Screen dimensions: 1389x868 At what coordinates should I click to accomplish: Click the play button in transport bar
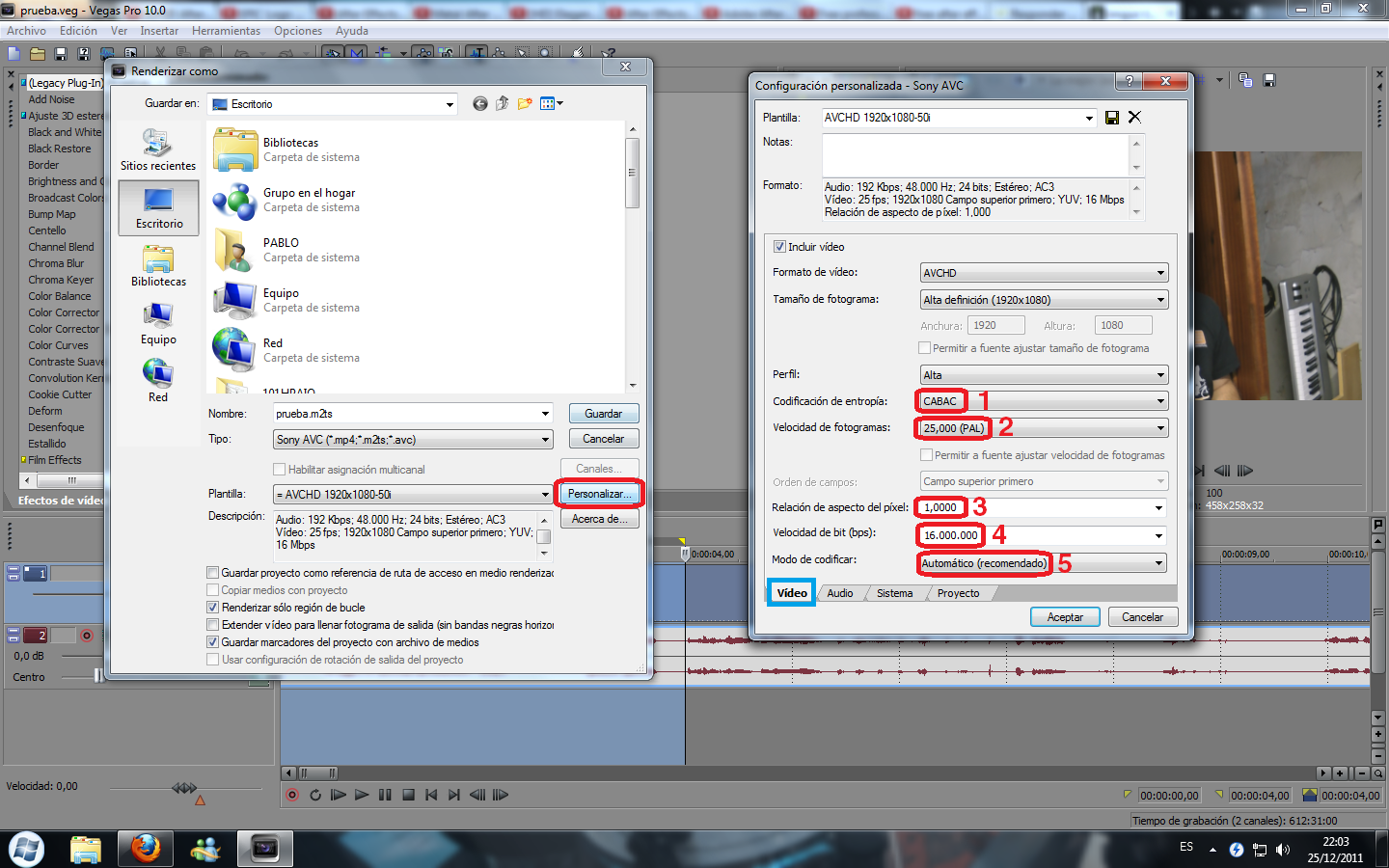362,795
